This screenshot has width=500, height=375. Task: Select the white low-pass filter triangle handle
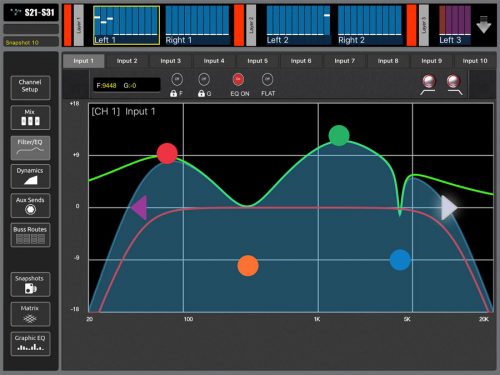[x=449, y=208]
